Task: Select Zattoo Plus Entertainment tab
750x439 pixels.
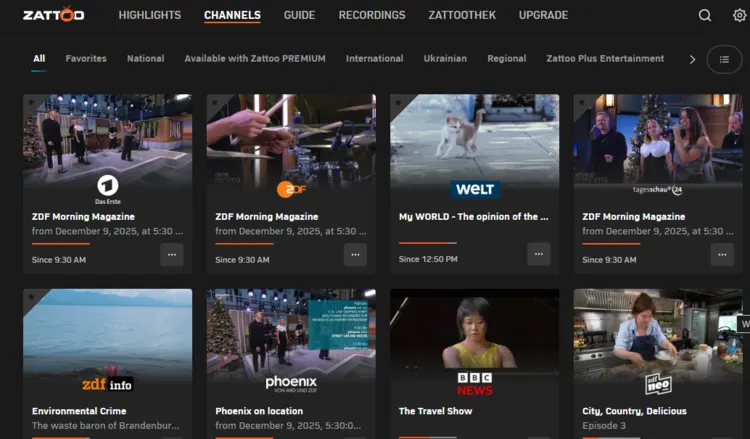Action: coord(605,59)
